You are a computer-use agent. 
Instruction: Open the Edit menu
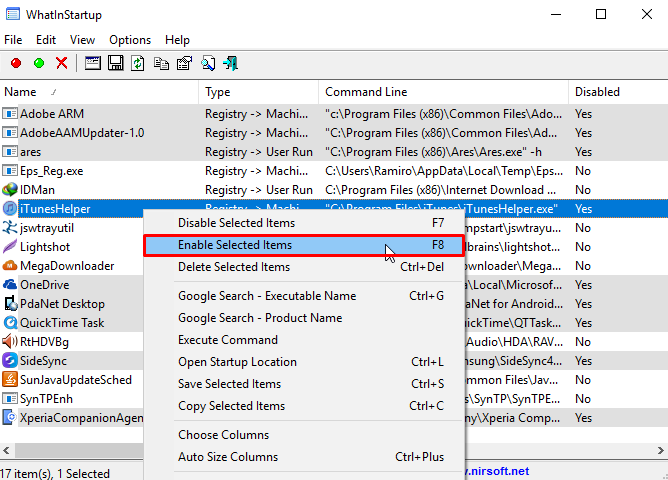[x=46, y=40]
